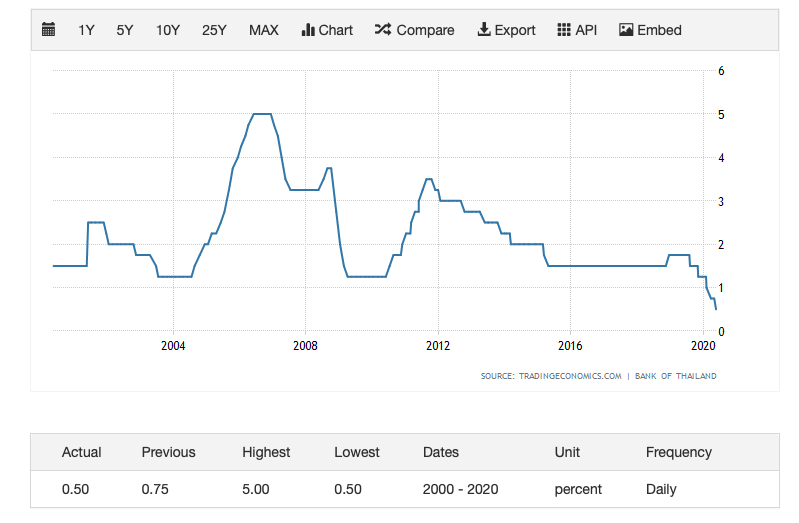Click the Export download icon
Image resolution: width=799 pixels, height=523 pixels.
484,30
